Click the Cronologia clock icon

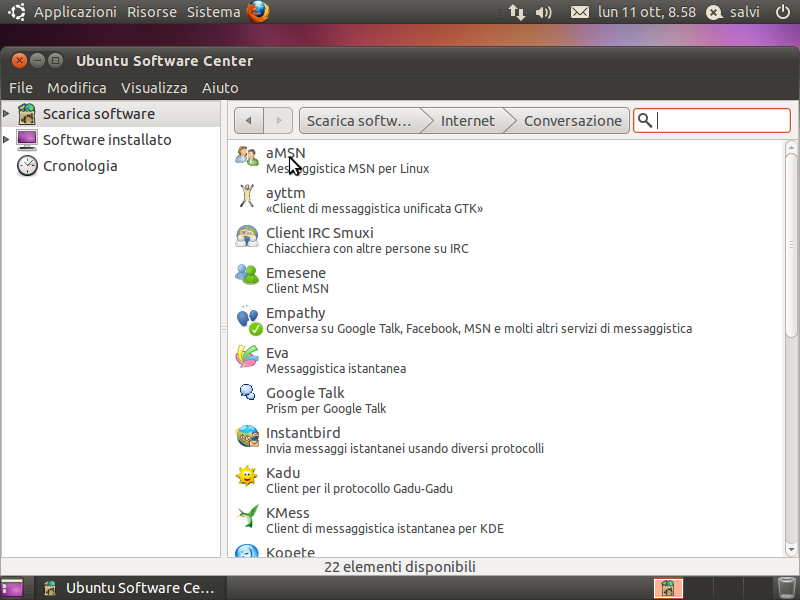(x=27, y=166)
